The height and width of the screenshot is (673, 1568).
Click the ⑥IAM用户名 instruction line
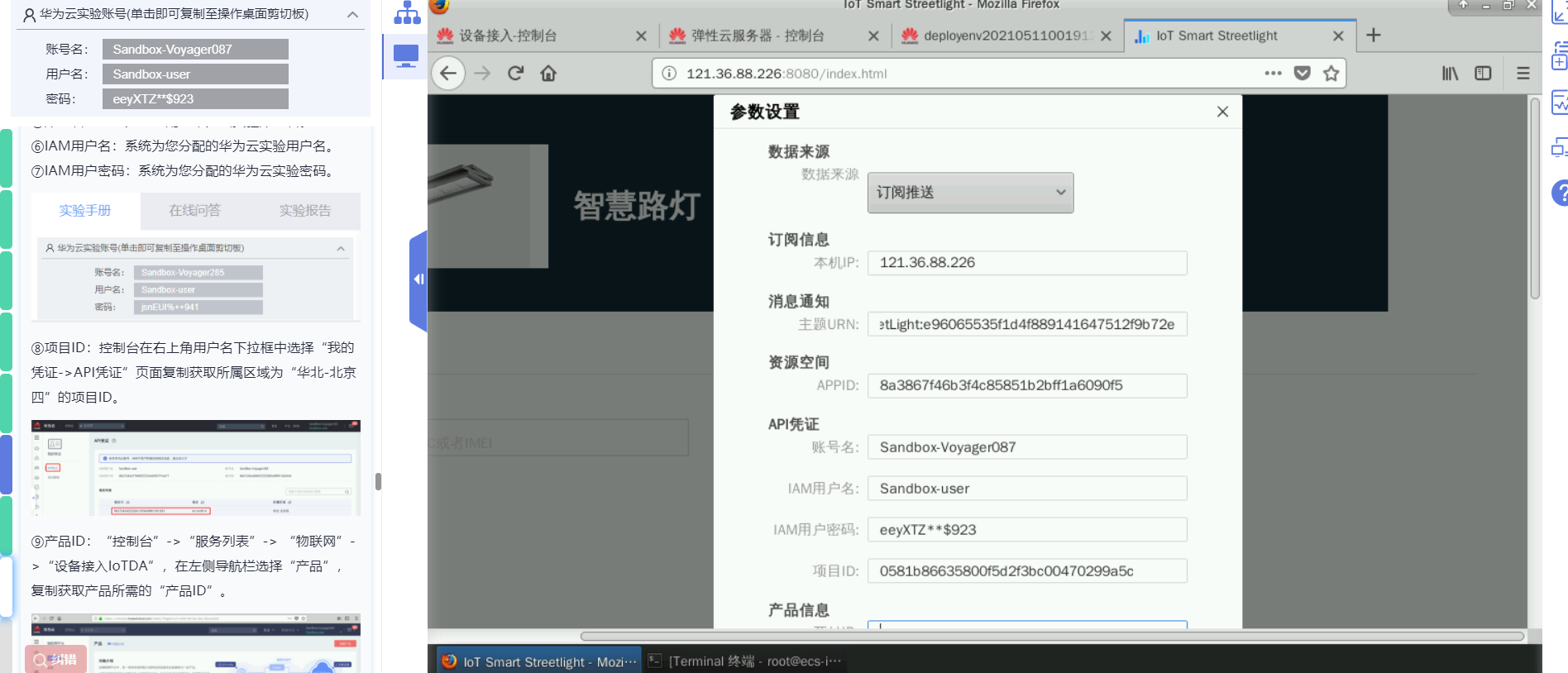[x=184, y=146]
